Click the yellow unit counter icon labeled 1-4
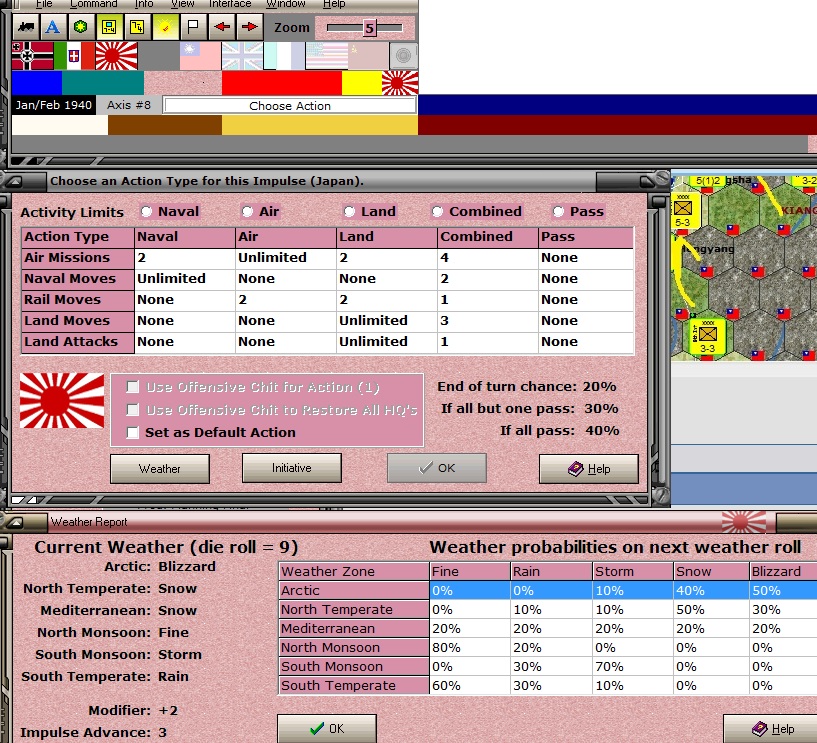Screen dimensions: 817x743 pos(109,27)
